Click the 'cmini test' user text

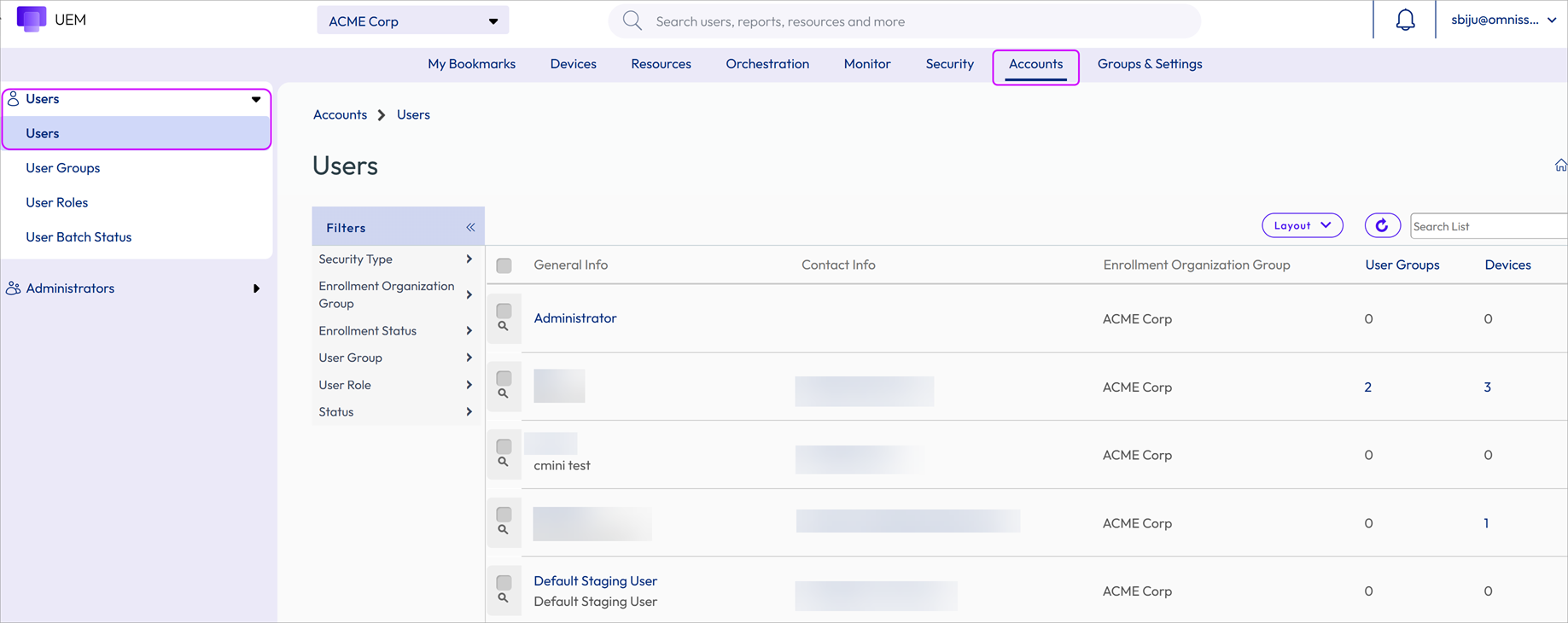click(562, 465)
